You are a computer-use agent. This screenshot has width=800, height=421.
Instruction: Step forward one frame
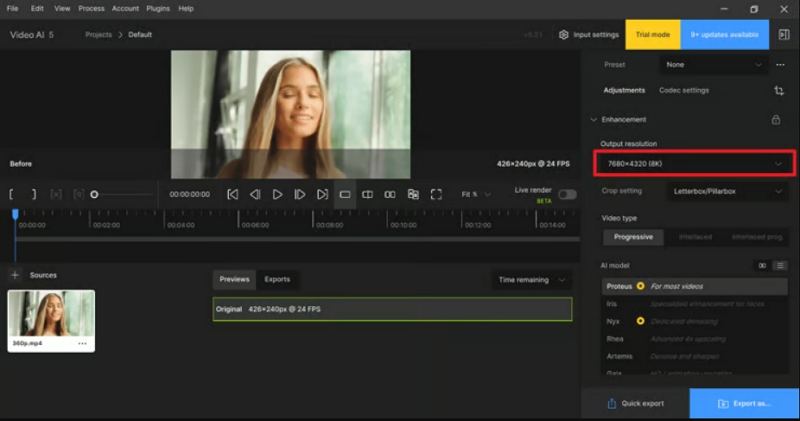click(300, 194)
